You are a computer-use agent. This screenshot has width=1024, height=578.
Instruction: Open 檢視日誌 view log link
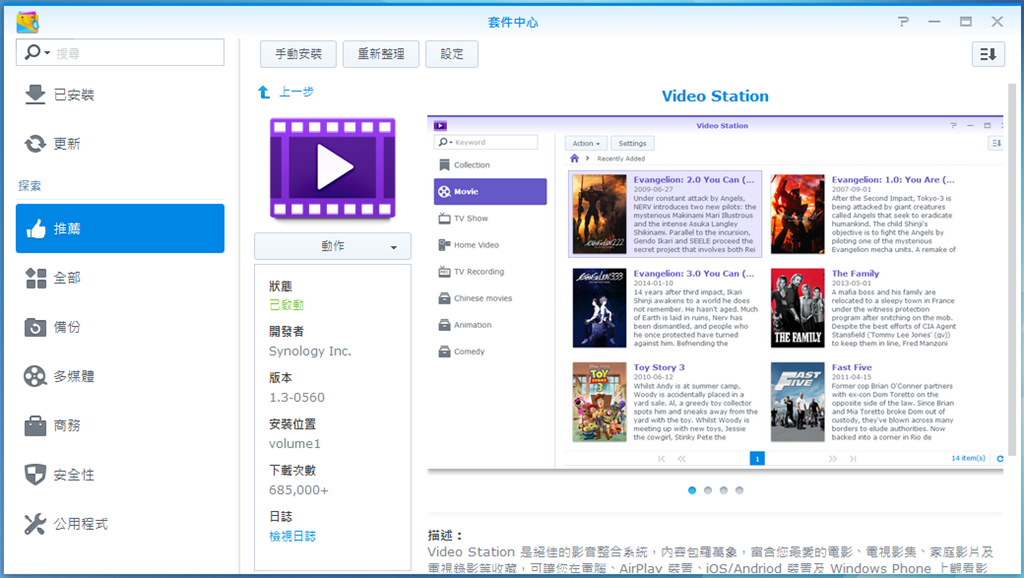point(293,536)
